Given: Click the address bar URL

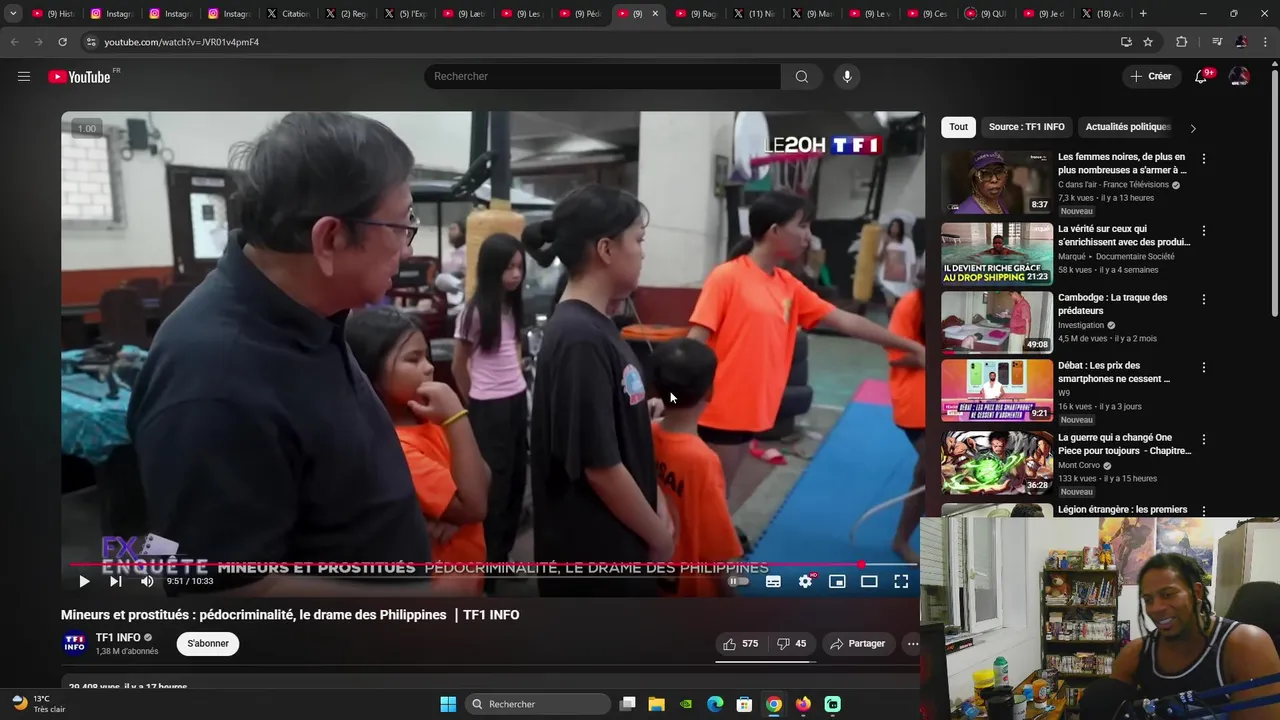Looking at the screenshot, I should (x=181, y=42).
